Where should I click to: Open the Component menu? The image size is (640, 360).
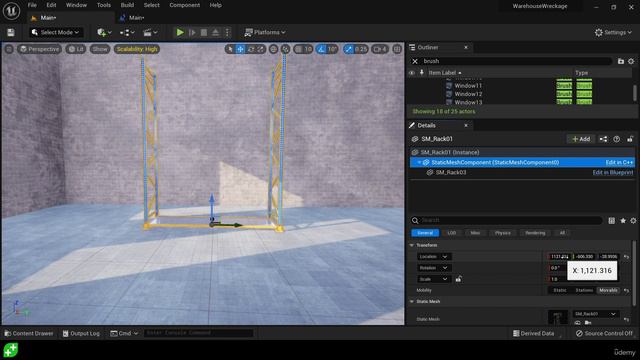[x=184, y=5]
